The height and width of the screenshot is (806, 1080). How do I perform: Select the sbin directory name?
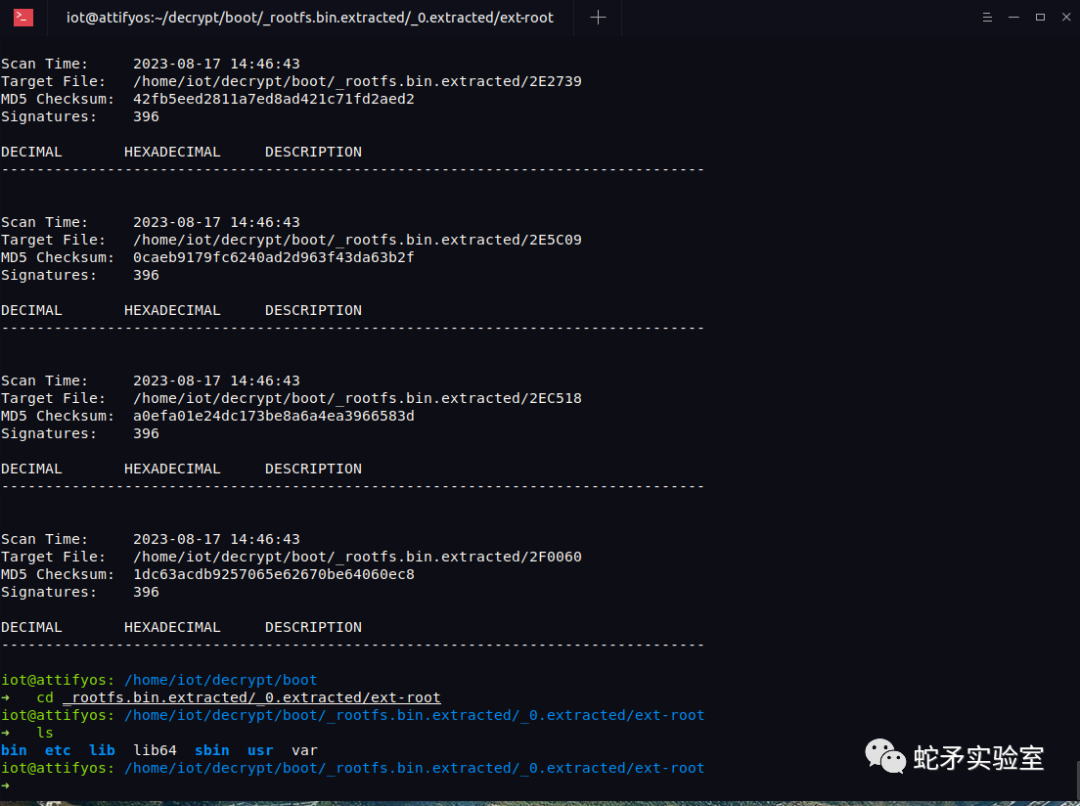point(212,750)
